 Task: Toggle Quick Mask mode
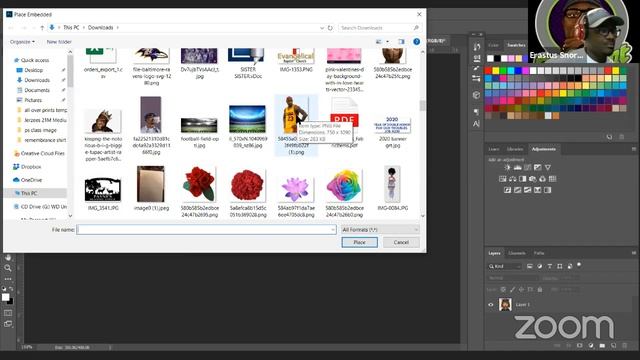click(8, 313)
